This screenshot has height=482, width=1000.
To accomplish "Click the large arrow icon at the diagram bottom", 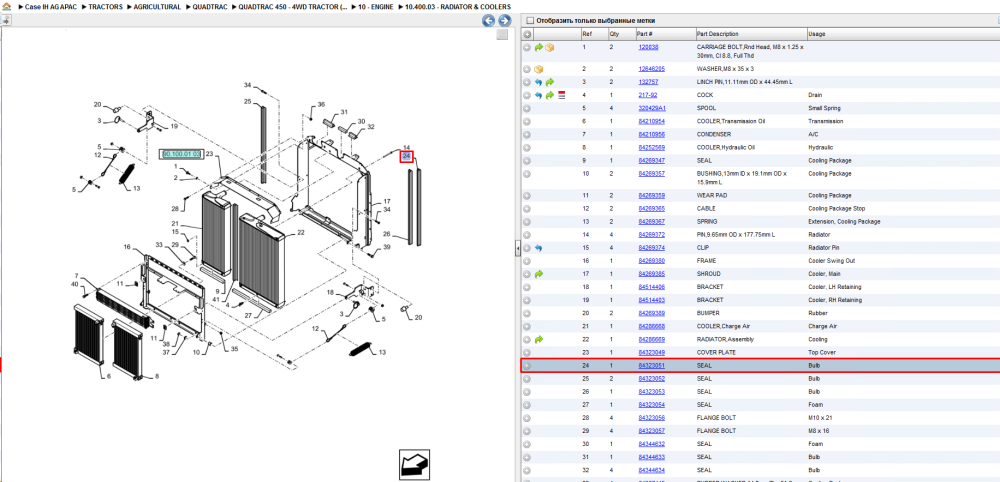I will pyautogui.click(x=414, y=465).
